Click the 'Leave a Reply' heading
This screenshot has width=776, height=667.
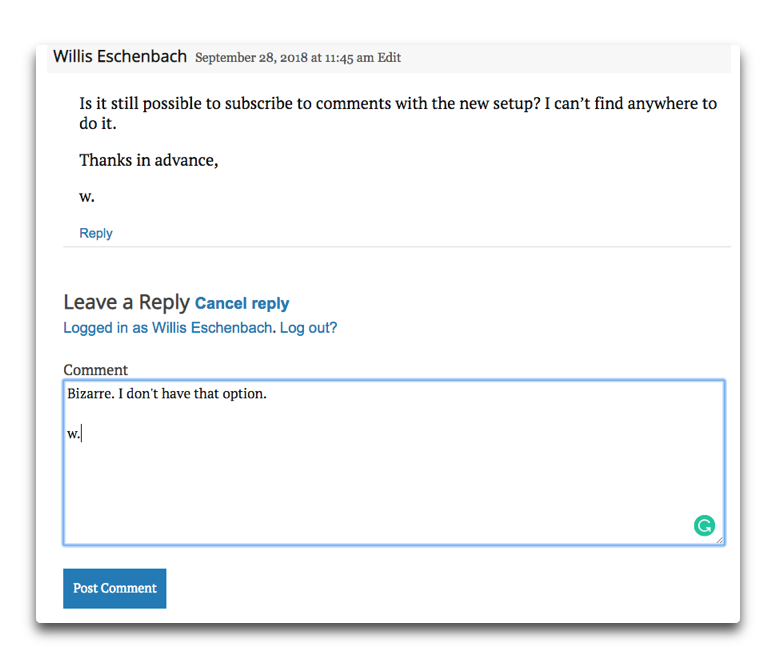click(126, 302)
